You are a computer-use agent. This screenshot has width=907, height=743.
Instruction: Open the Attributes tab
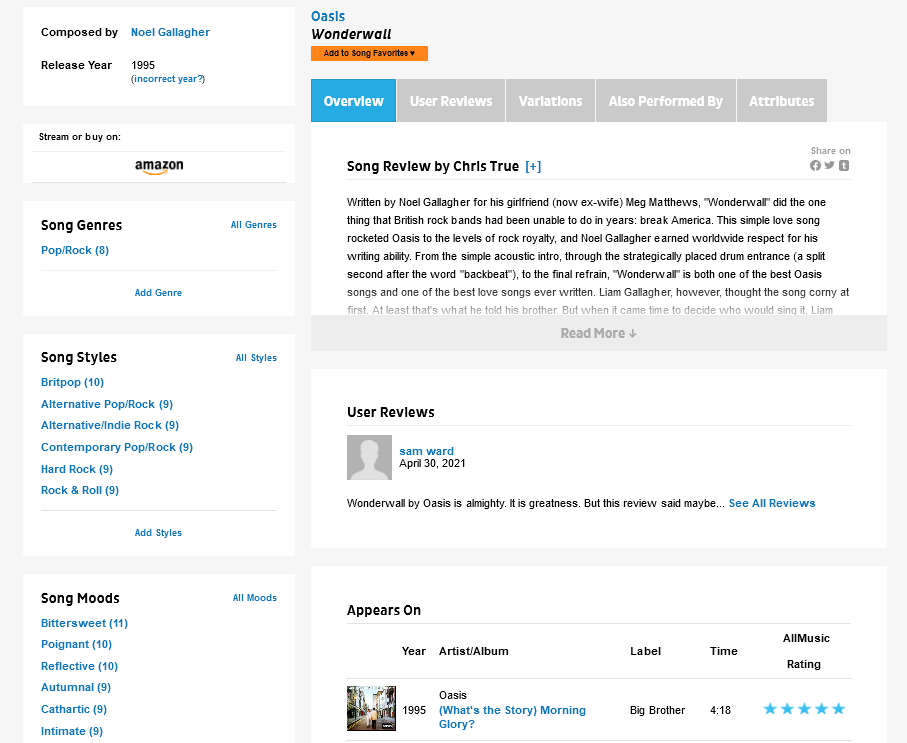coord(781,101)
